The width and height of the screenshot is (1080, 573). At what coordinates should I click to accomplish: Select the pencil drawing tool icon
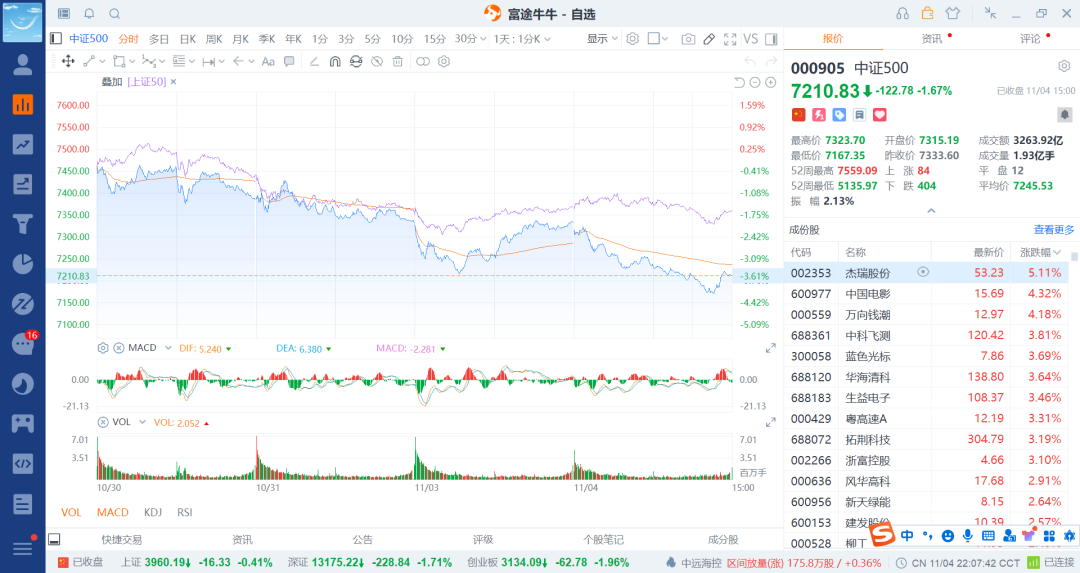(709, 39)
